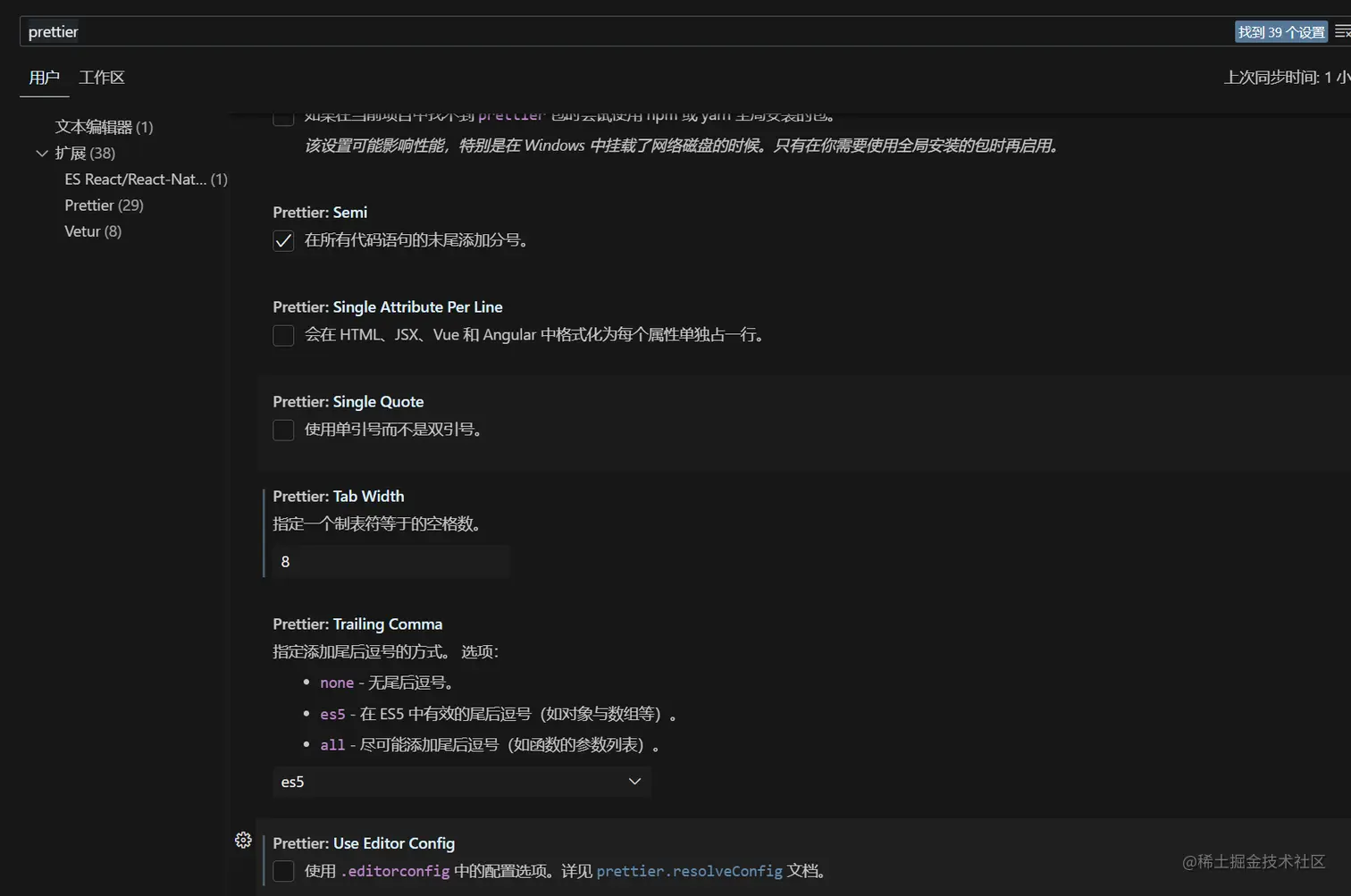1351x896 pixels.
Task: Enable Single Attribute Per Line checkbox
Action: point(283,336)
